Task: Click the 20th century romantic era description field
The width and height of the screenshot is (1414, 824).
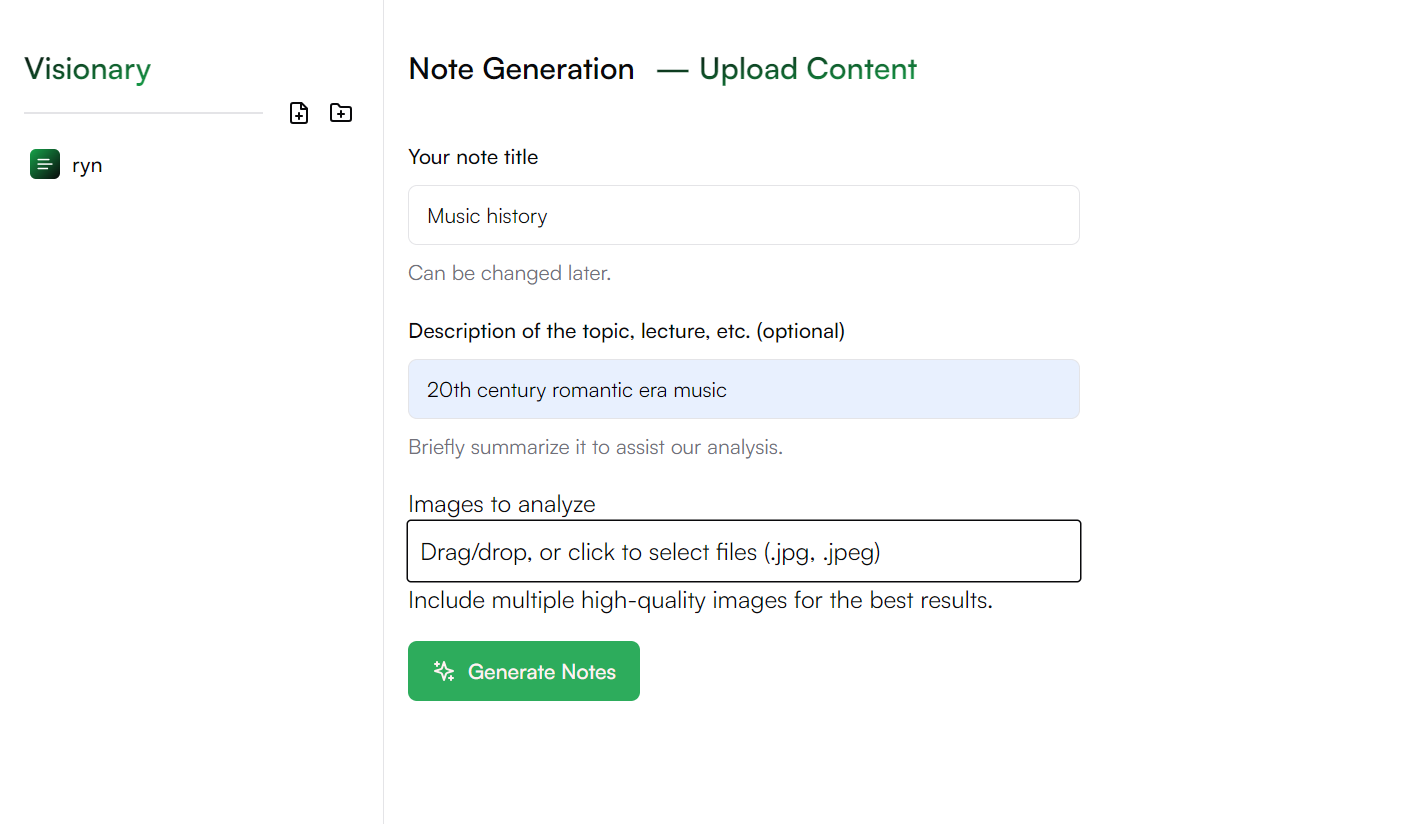Action: [x=743, y=389]
